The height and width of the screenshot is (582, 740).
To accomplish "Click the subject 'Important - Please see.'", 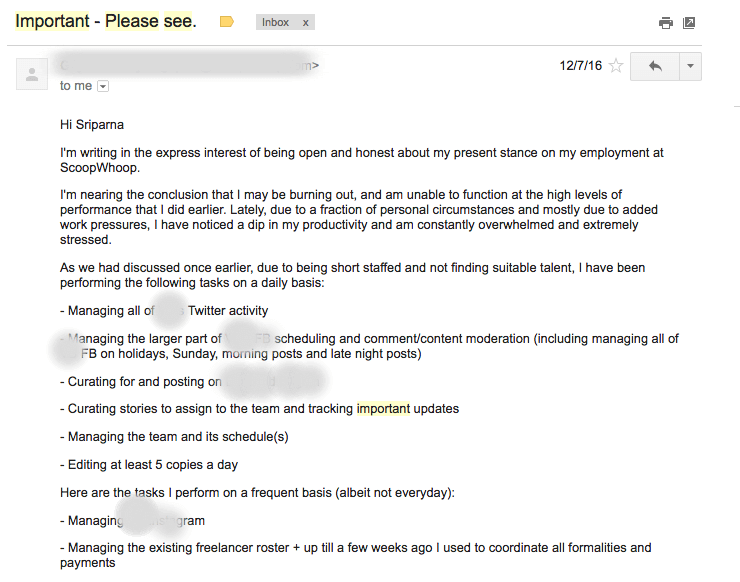I will point(106,21).
